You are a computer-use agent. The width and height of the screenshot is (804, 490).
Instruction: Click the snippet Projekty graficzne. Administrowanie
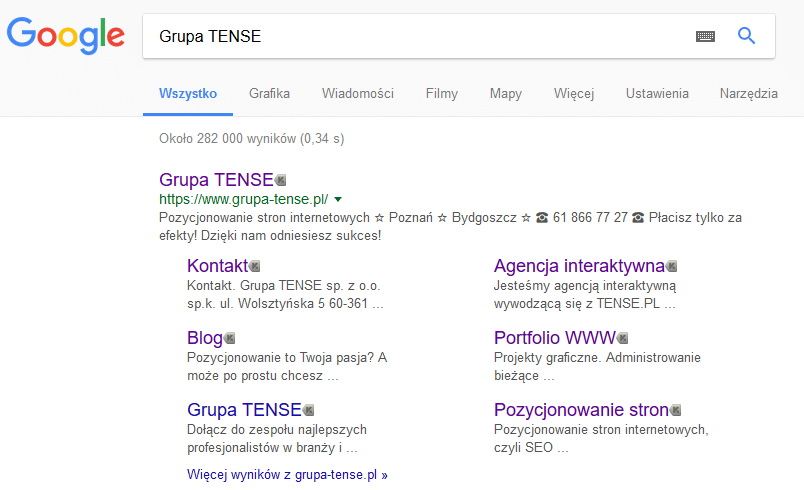(597, 366)
